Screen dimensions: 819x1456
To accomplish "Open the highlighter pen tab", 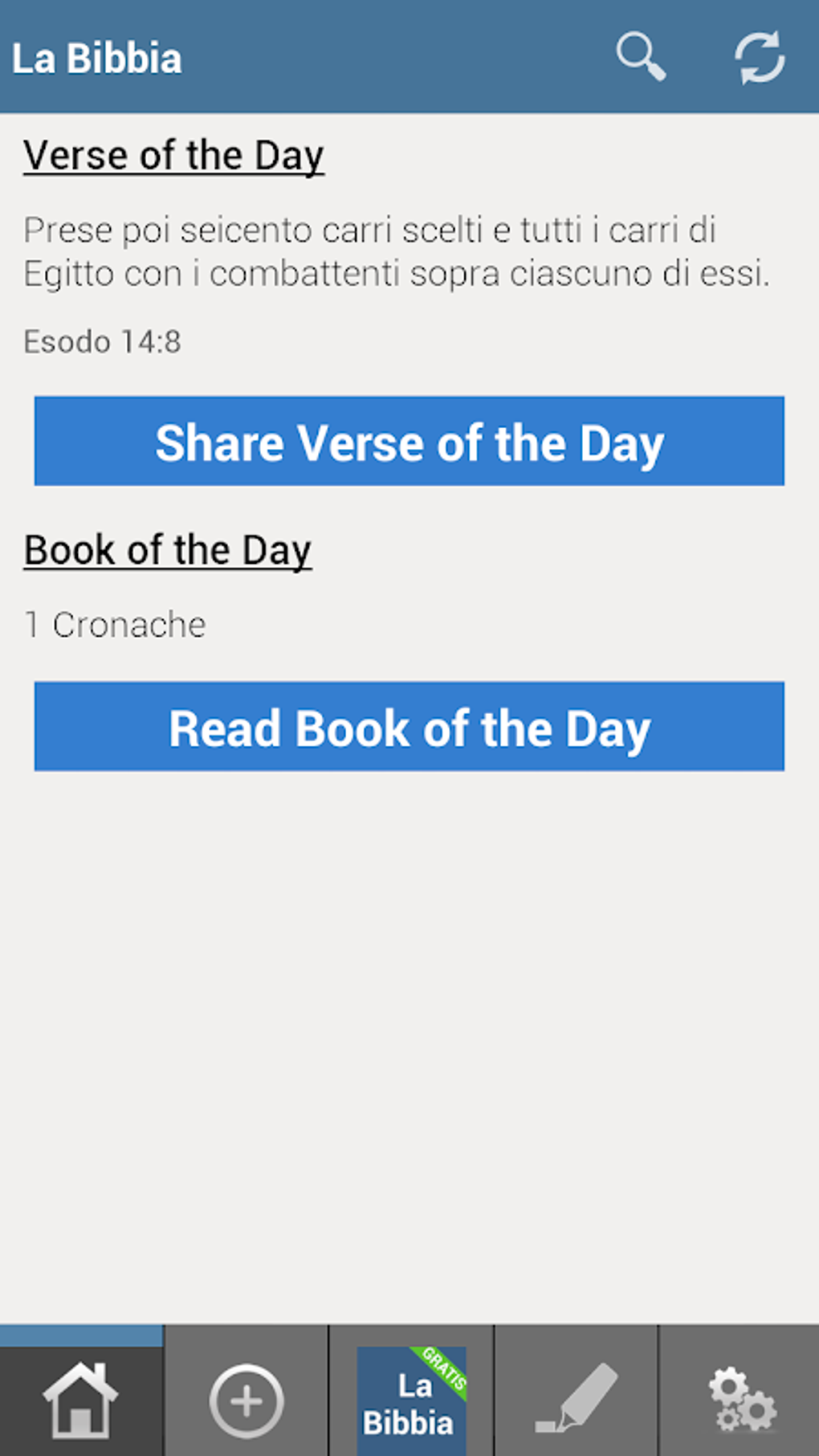I will [577, 1399].
